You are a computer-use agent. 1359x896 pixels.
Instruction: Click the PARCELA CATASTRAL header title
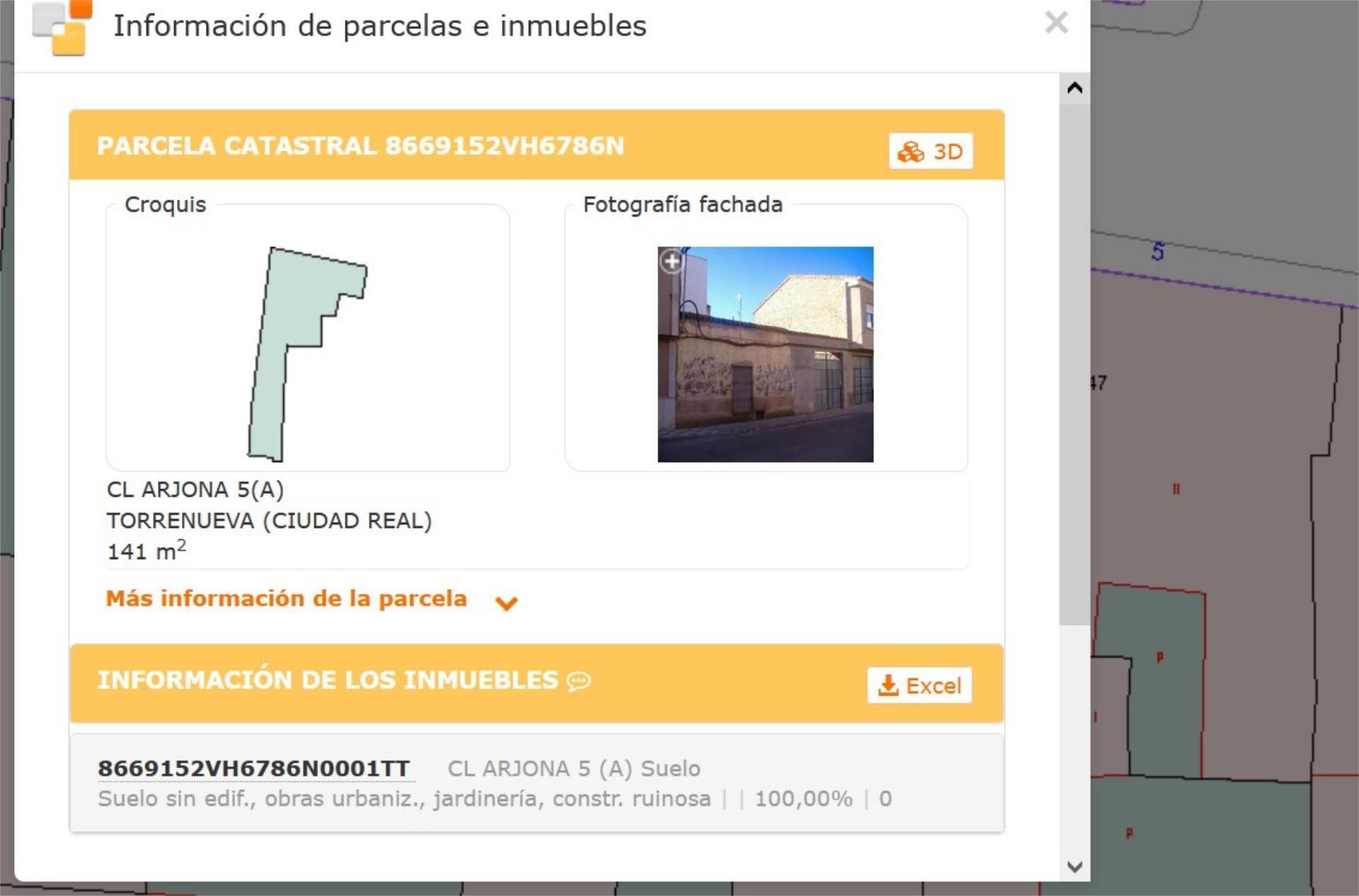pos(360,146)
